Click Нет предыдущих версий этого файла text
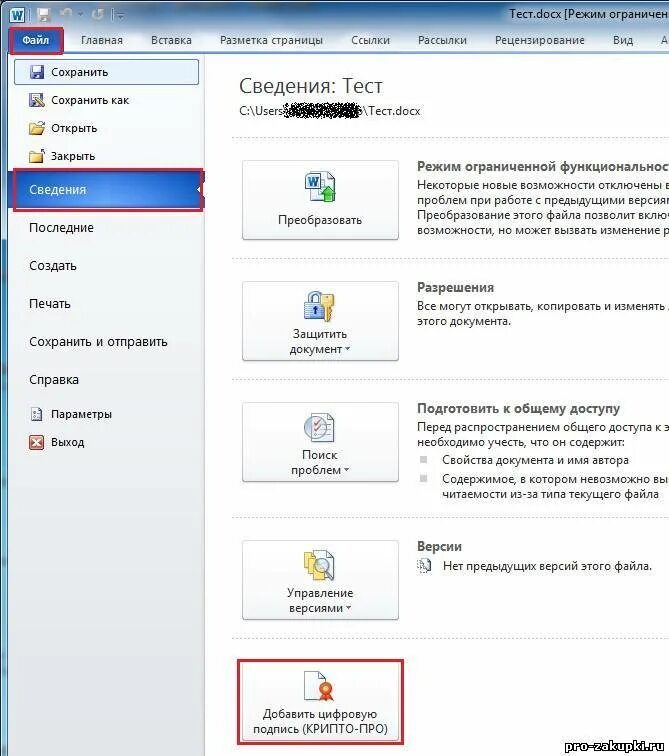Screen dimensions: 669x756 [547, 566]
